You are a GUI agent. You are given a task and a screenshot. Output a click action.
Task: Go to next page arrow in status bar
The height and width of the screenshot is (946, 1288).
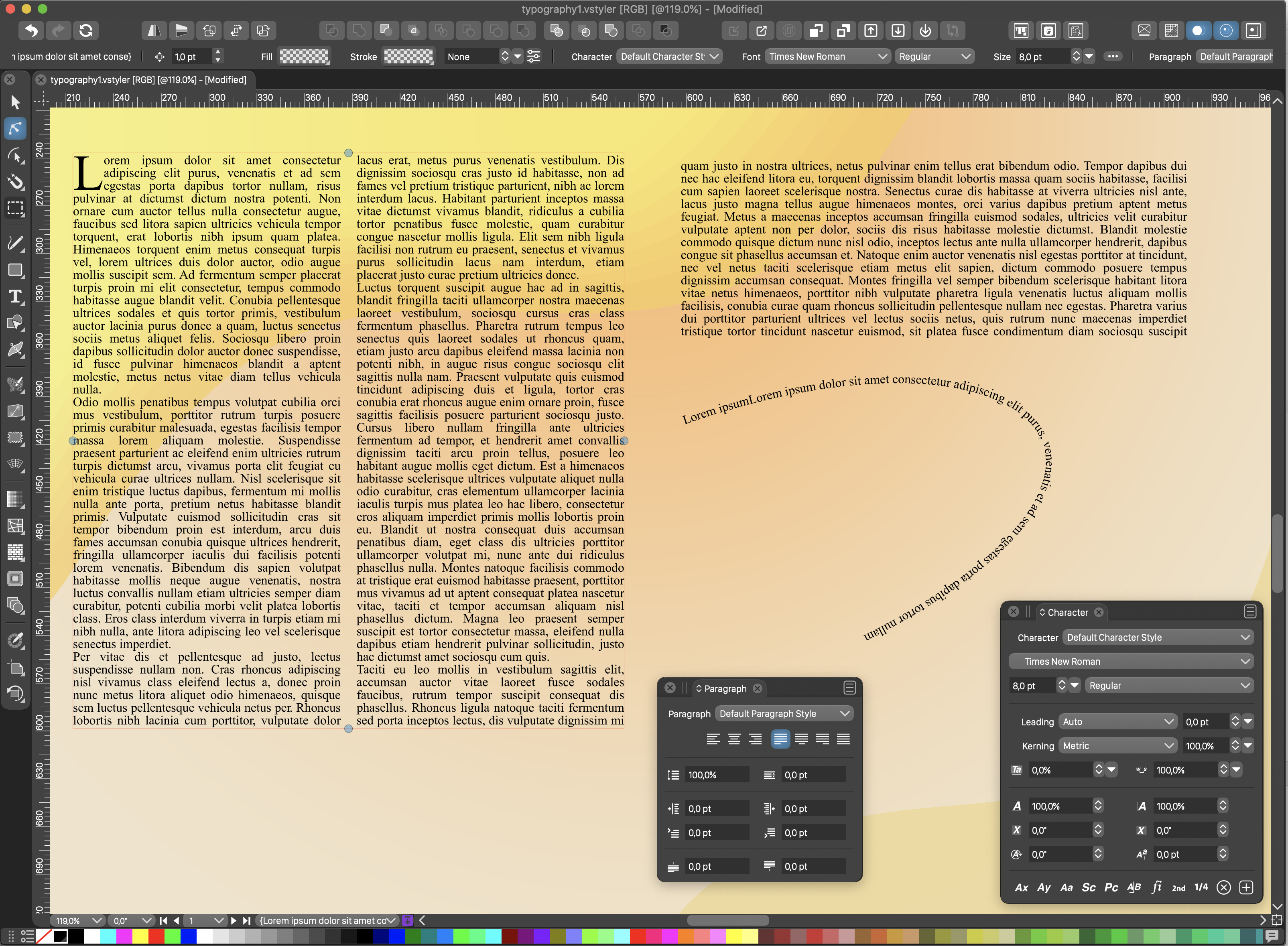233,920
